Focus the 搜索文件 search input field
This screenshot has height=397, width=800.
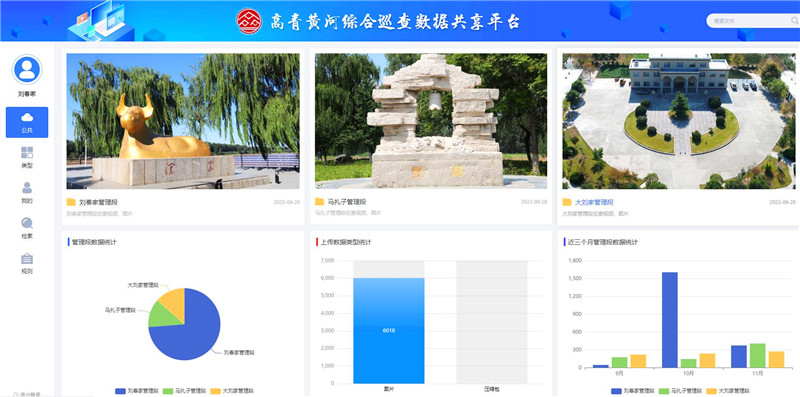(x=747, y=21)
